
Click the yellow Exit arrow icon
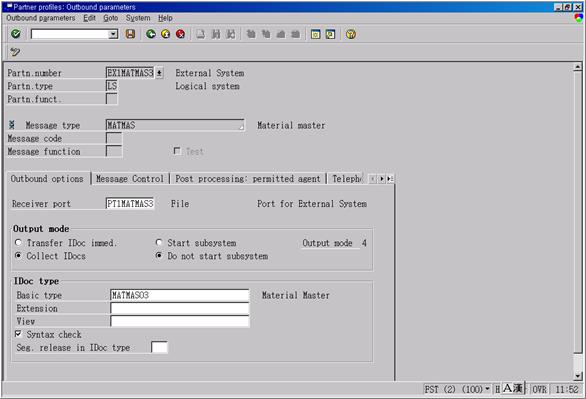(166, 34)
